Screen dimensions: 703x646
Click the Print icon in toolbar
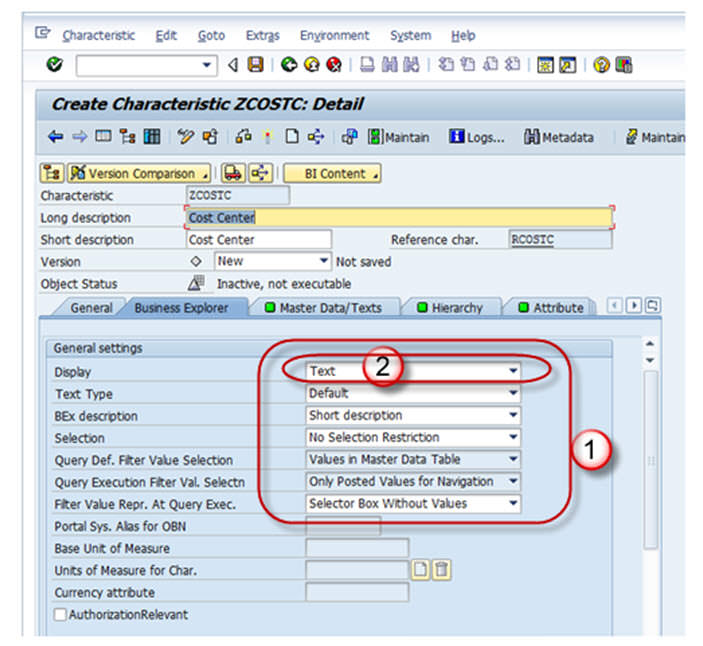tap(367, 65)
